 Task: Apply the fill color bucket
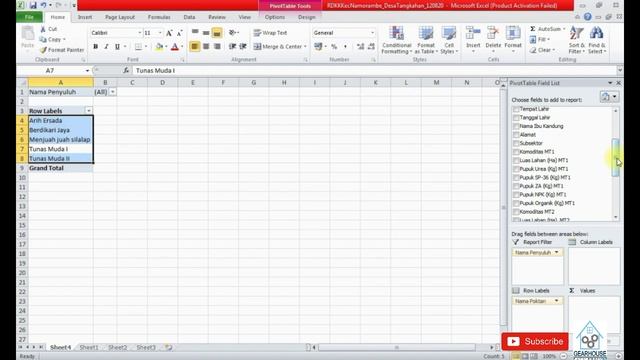click(x=160, y=47)
